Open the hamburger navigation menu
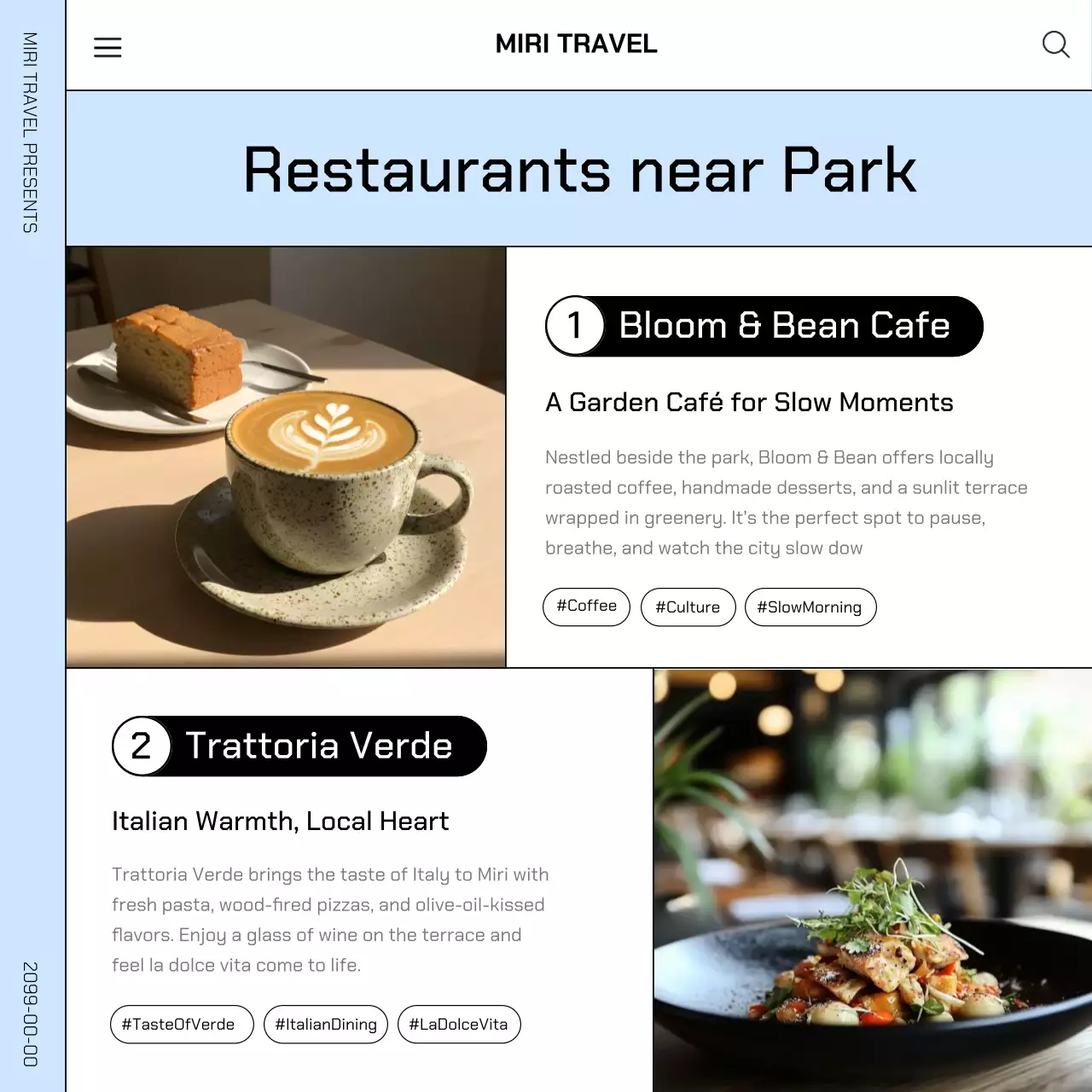 [107, 47]
